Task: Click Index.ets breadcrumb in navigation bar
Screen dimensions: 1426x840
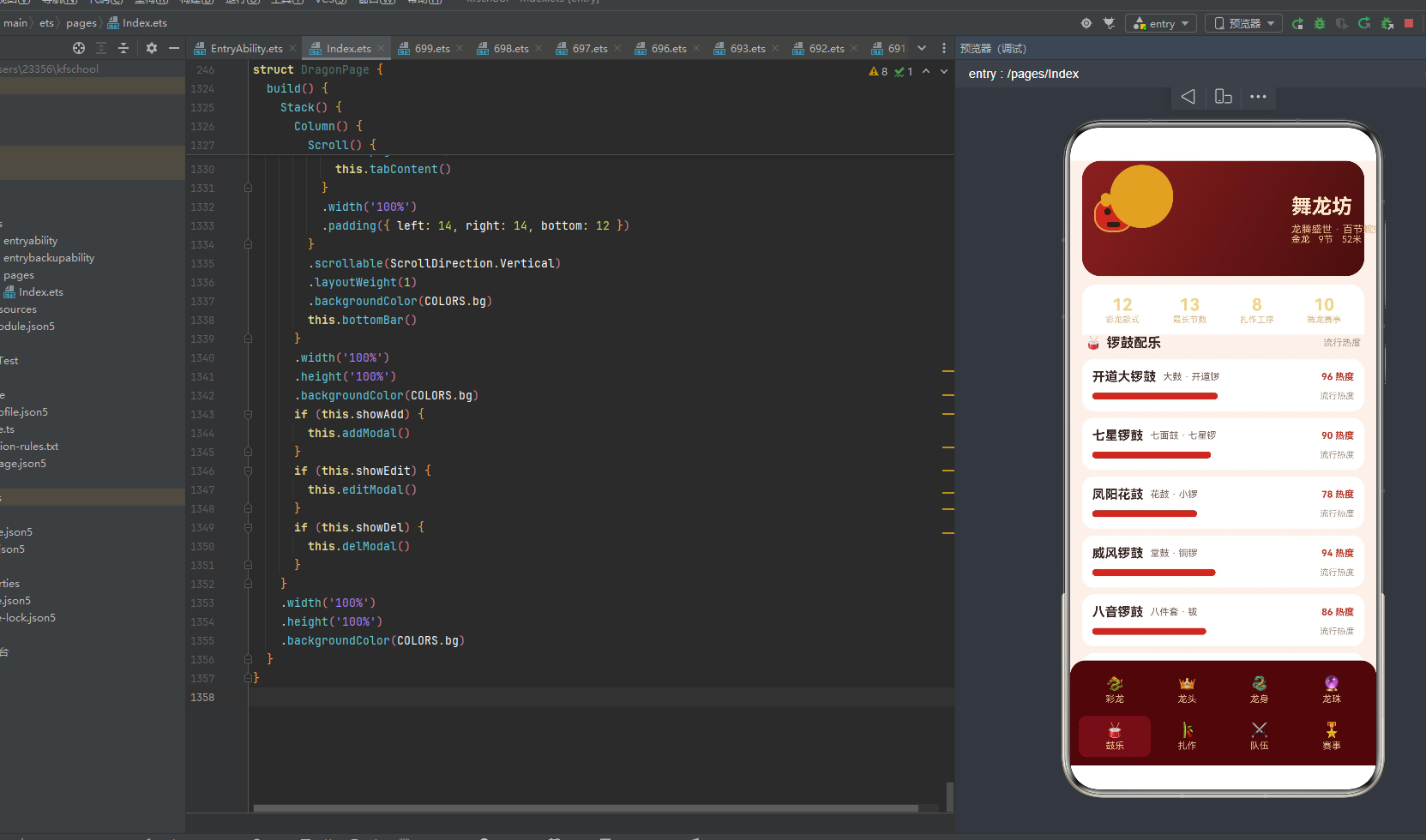Action: [x=137, y=23]
